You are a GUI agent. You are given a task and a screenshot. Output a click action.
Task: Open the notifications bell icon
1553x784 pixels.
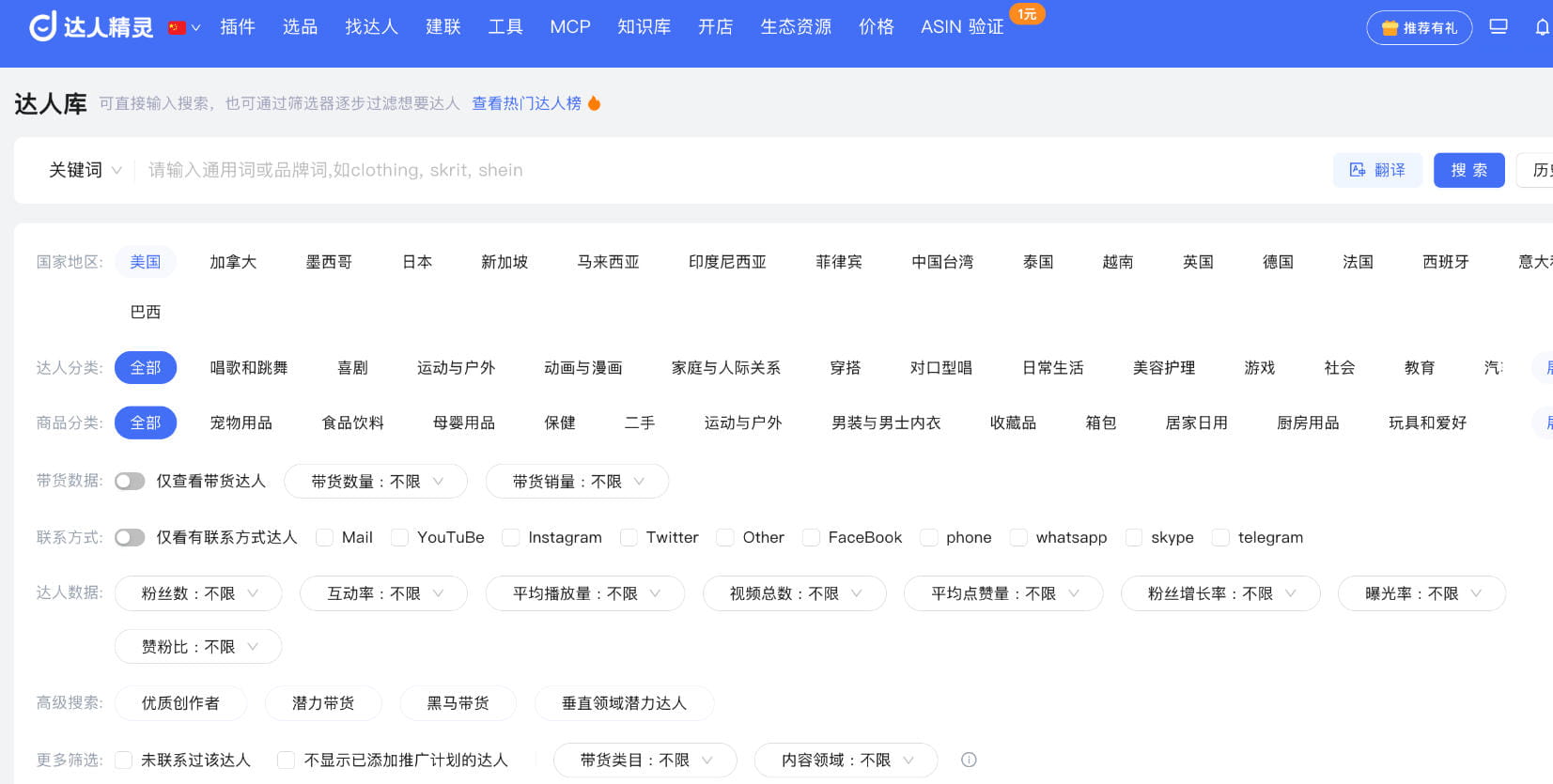click(x=1542, y=27)
